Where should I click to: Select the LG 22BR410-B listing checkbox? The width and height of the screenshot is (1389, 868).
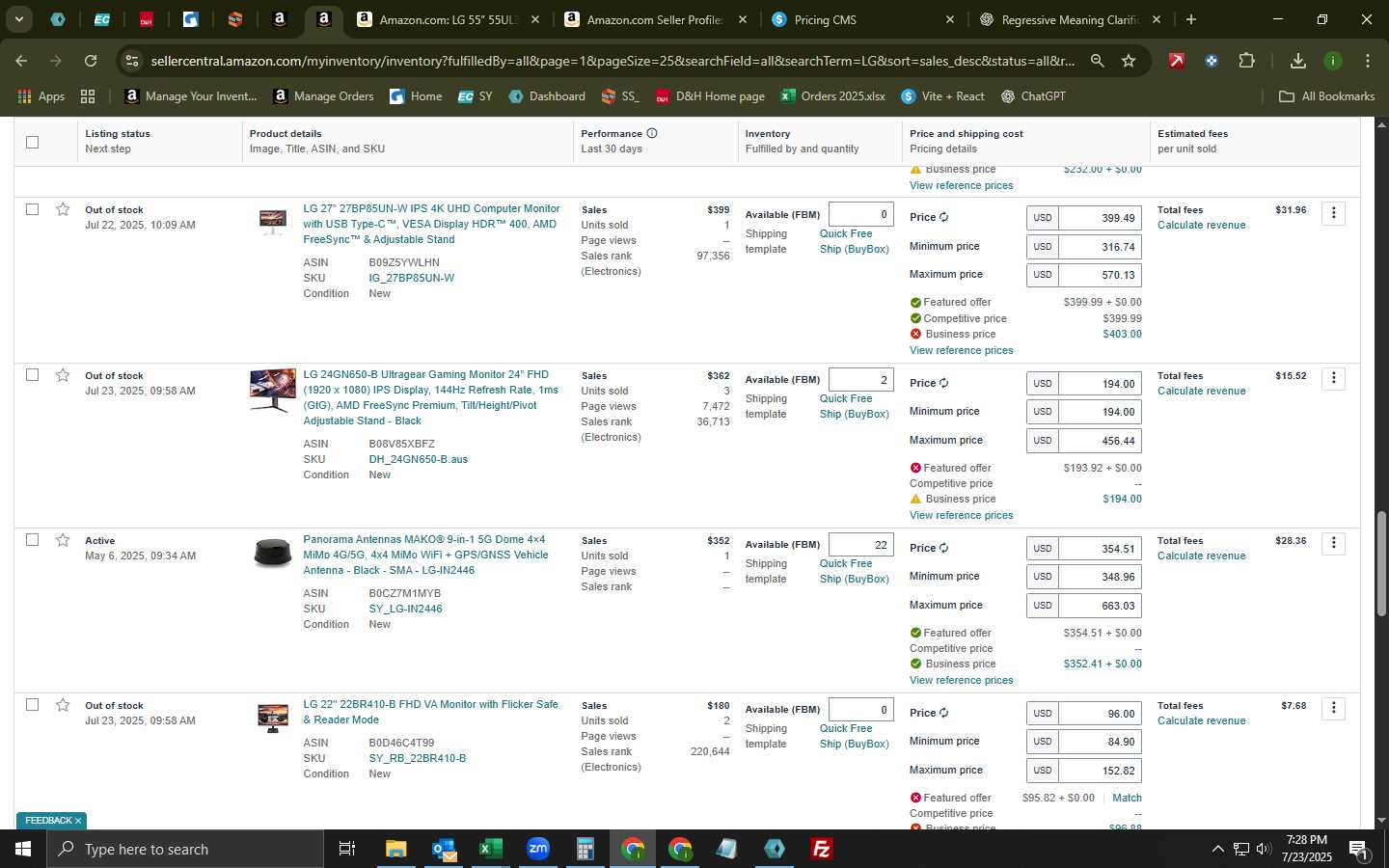coord(32,705)
